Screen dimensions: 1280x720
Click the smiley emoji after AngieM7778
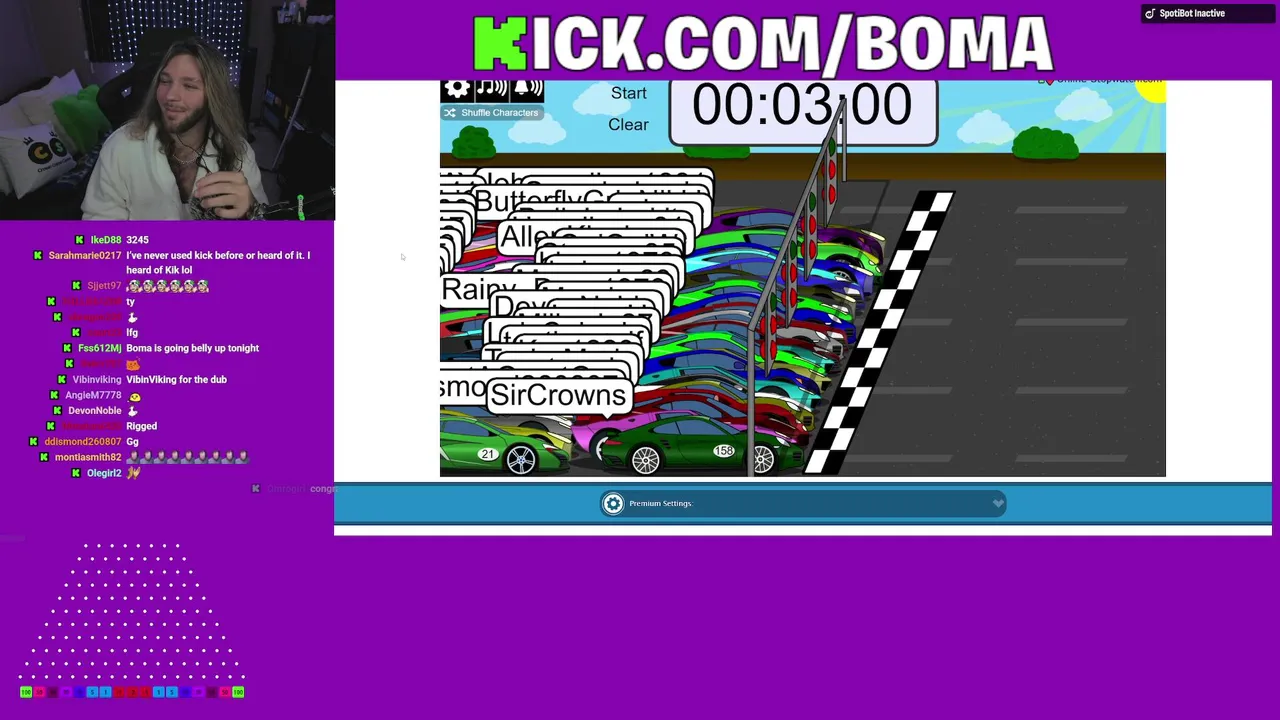pyautogui.click(x=134, y=397)
